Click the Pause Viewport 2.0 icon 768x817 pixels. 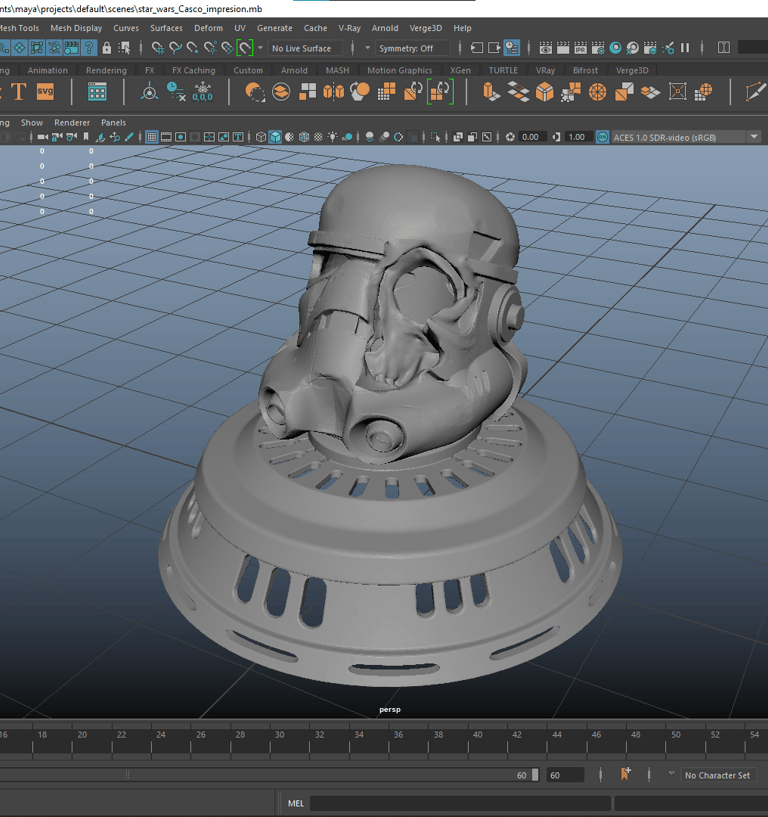click(685, 48)
